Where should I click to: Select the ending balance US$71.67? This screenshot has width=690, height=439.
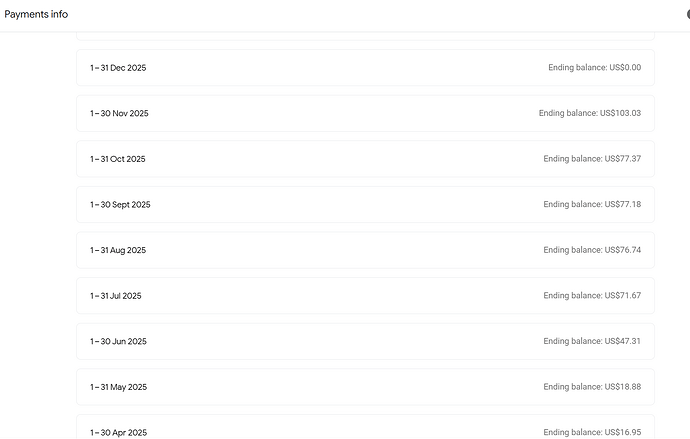(x=592, y=295)
